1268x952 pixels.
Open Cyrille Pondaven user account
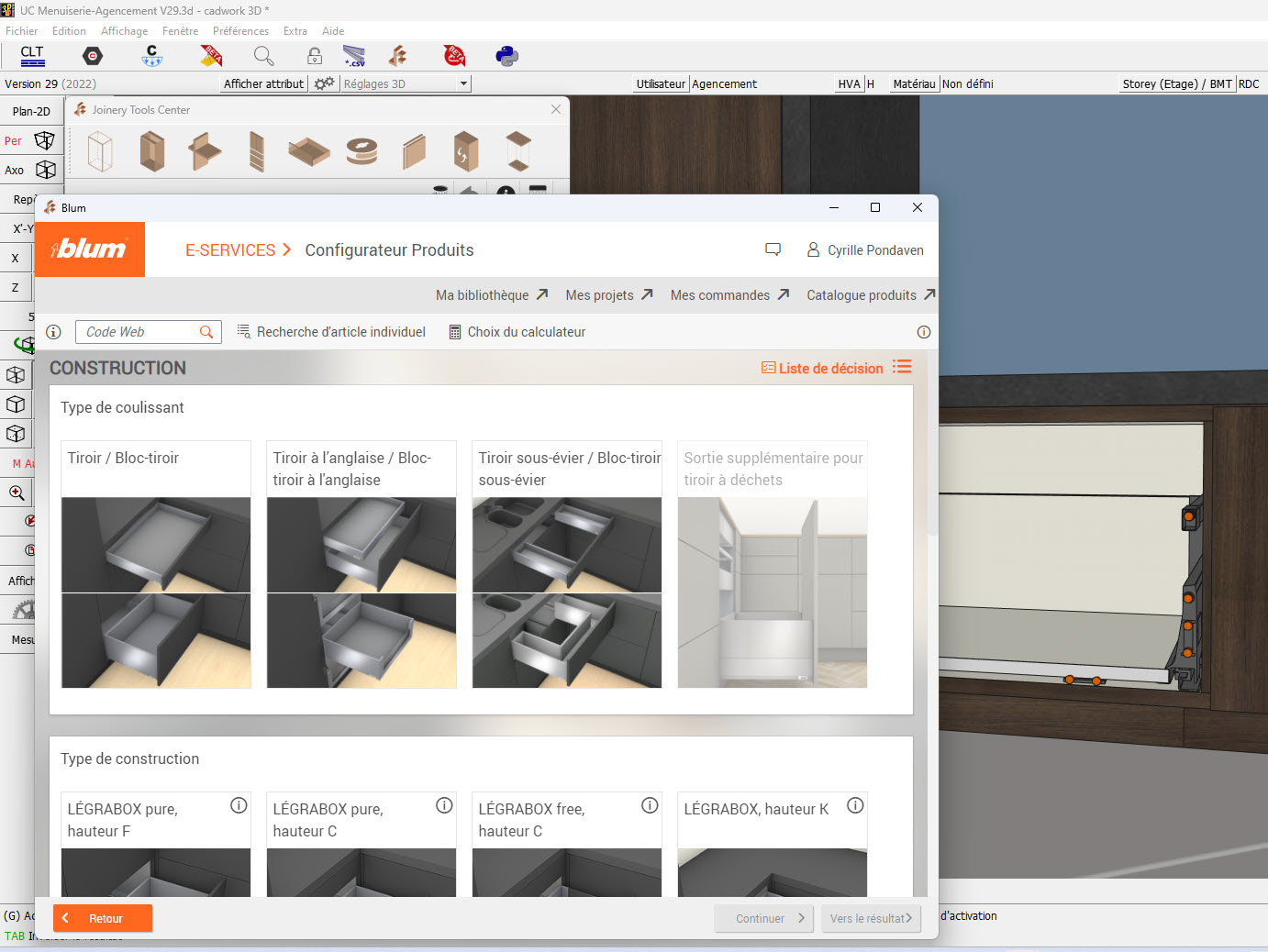(865, 250)
